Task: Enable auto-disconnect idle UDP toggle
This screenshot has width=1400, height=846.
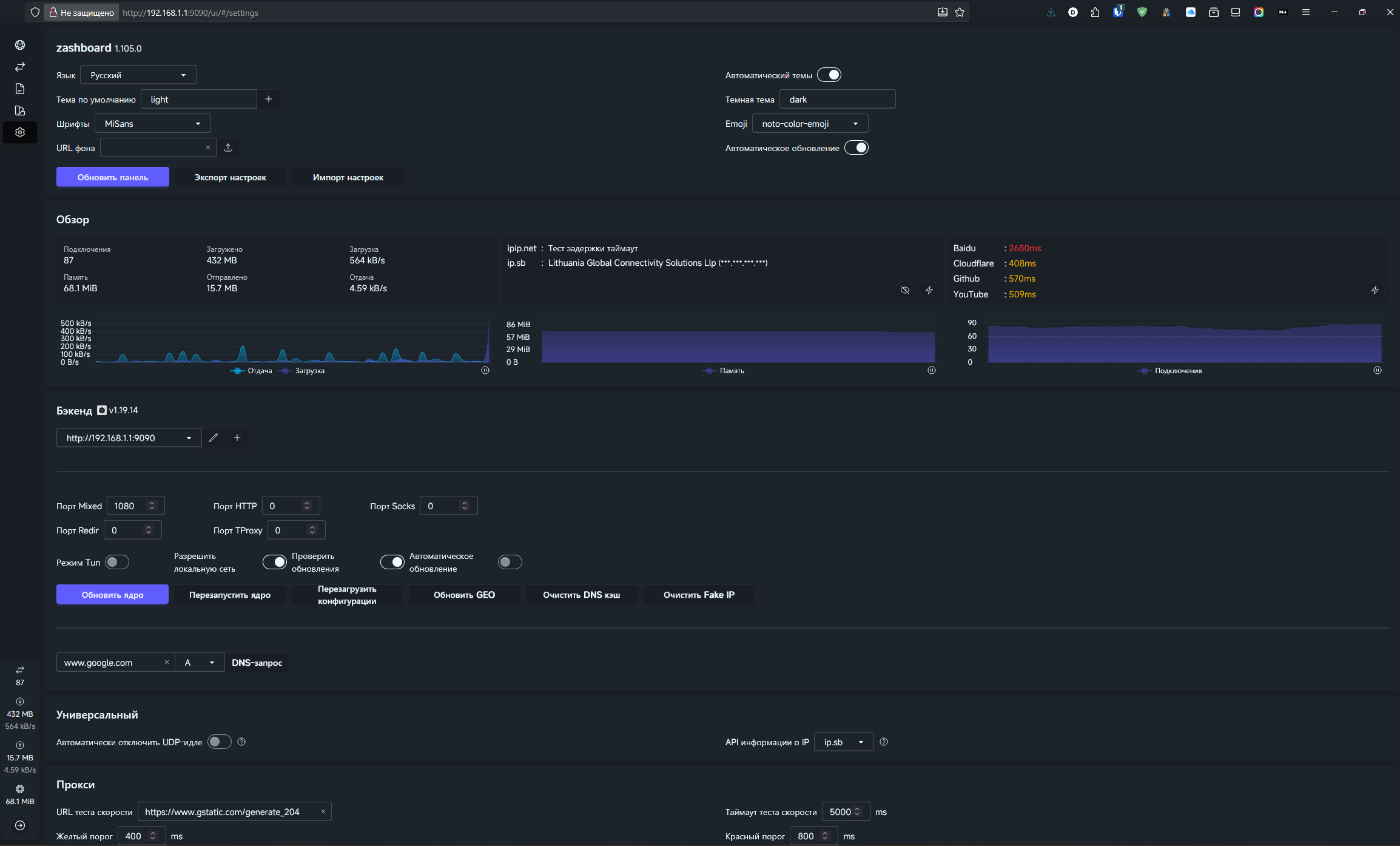Action: (220, 742)
